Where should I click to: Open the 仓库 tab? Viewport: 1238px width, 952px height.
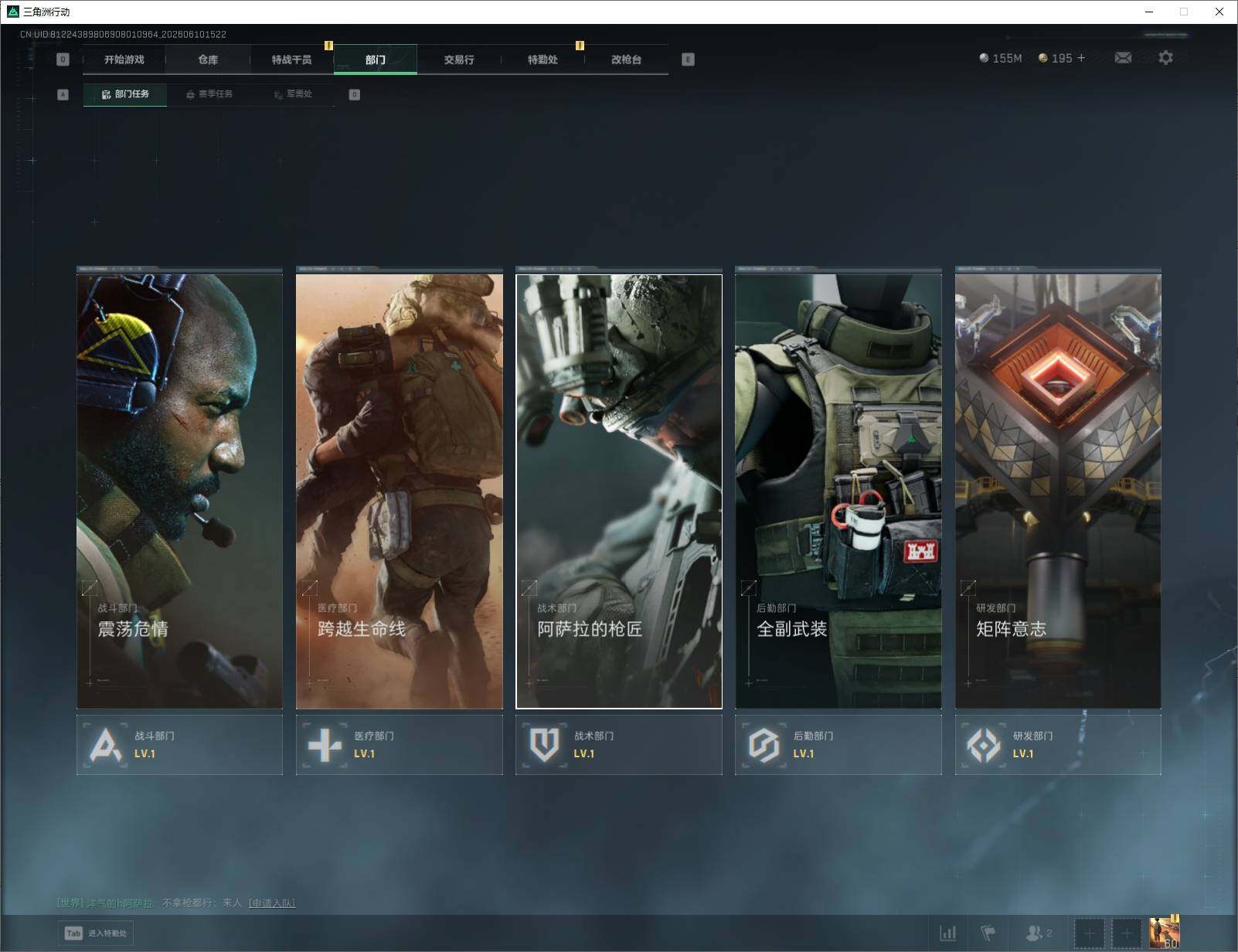(208, 59)
